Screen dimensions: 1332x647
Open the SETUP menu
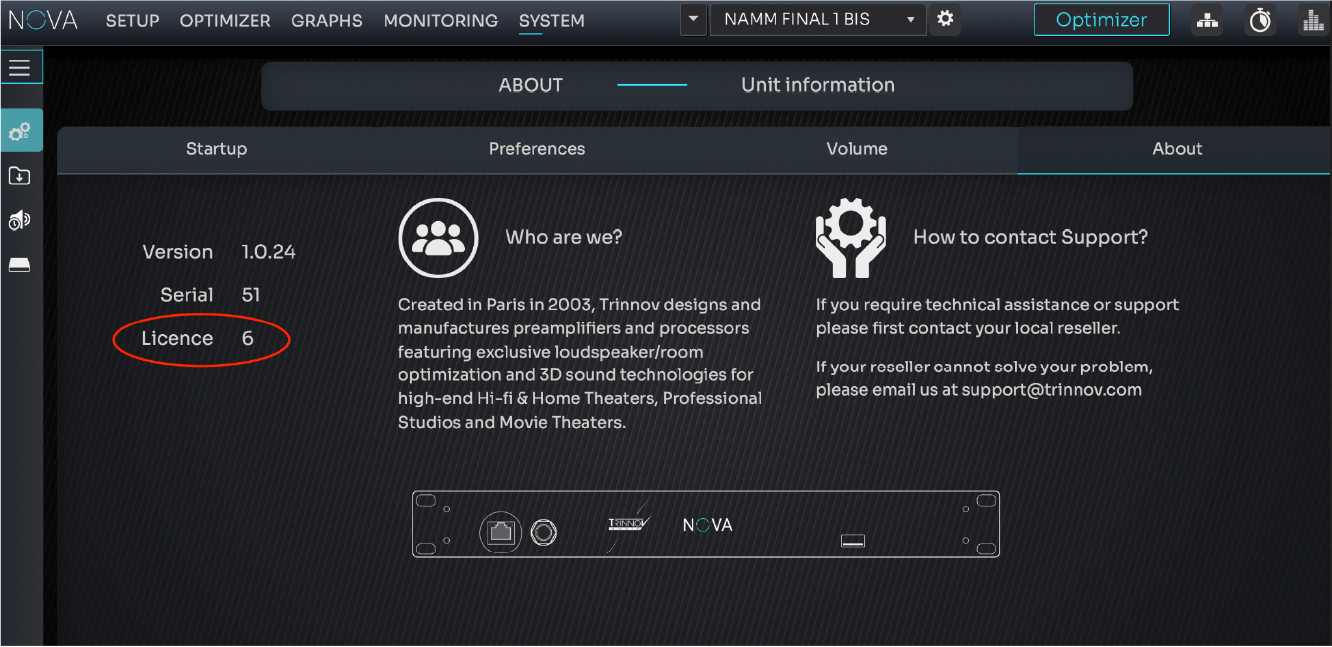[132, 20]
